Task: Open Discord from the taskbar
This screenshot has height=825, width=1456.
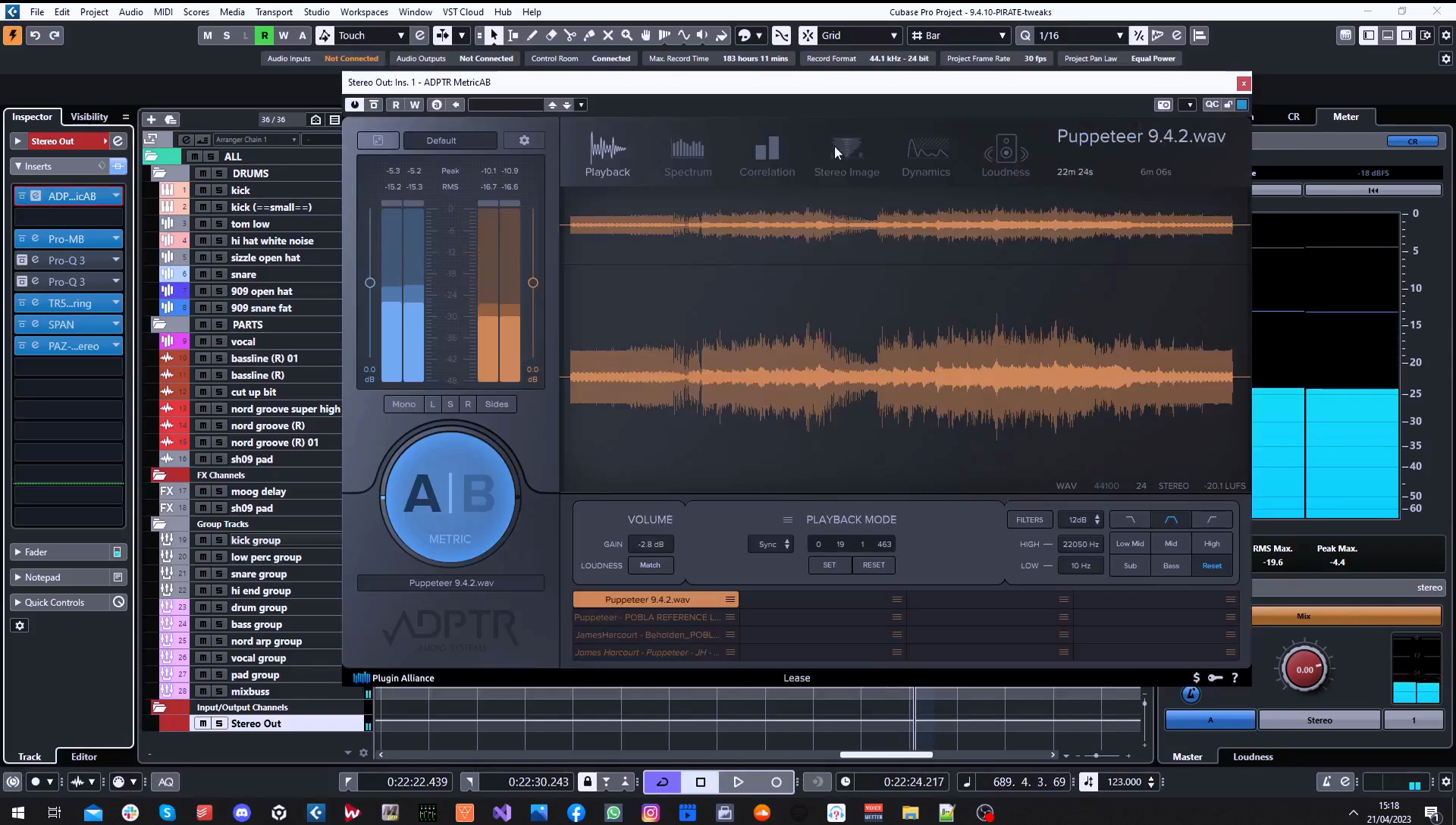Action: pos(242,813)
